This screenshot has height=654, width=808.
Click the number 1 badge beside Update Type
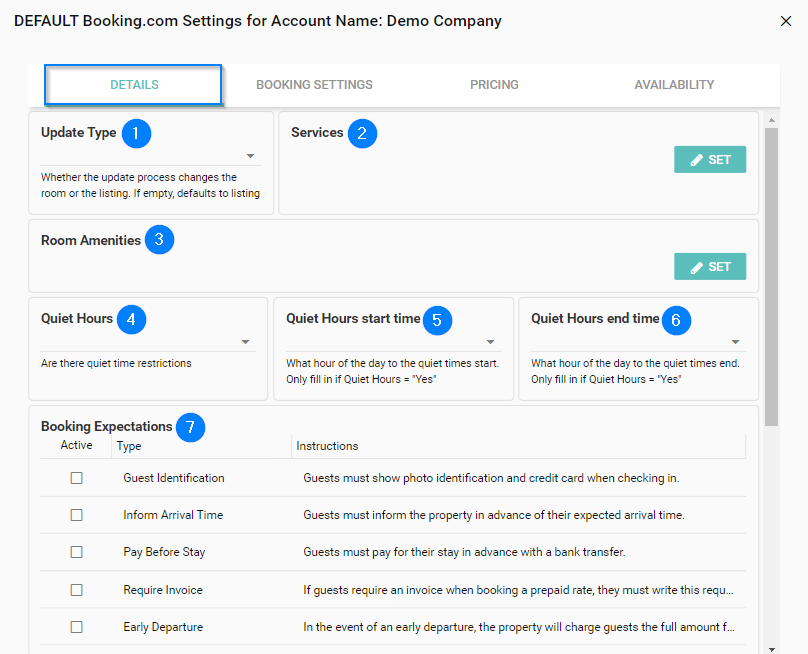pyautogui.click(x=136, y=133)
